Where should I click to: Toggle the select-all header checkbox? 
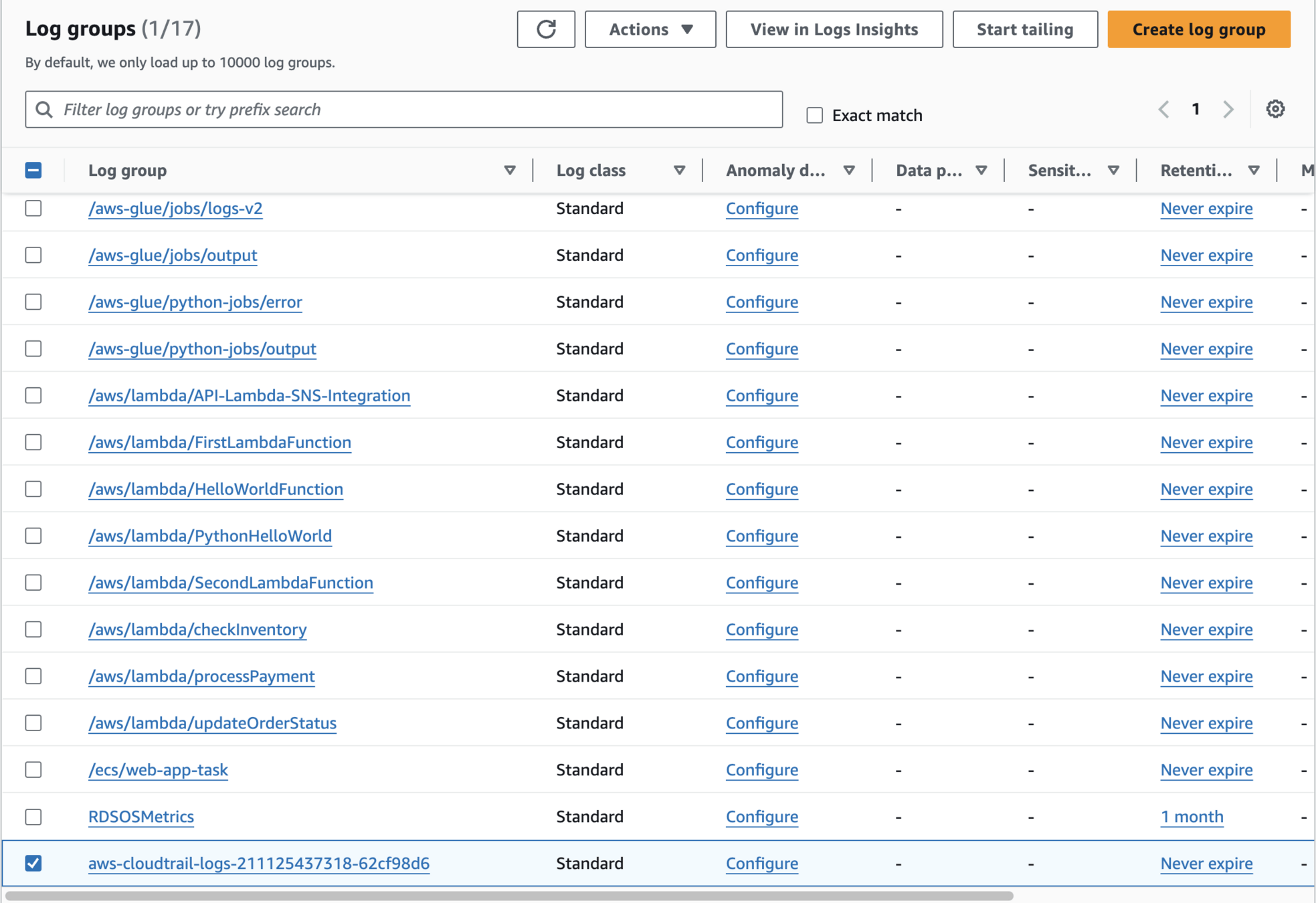pos(33,171)
